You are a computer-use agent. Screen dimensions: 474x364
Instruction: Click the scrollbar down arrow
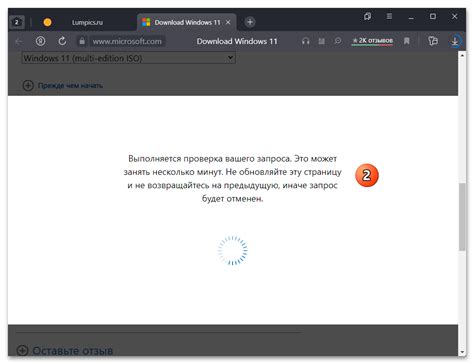point(462,352)
